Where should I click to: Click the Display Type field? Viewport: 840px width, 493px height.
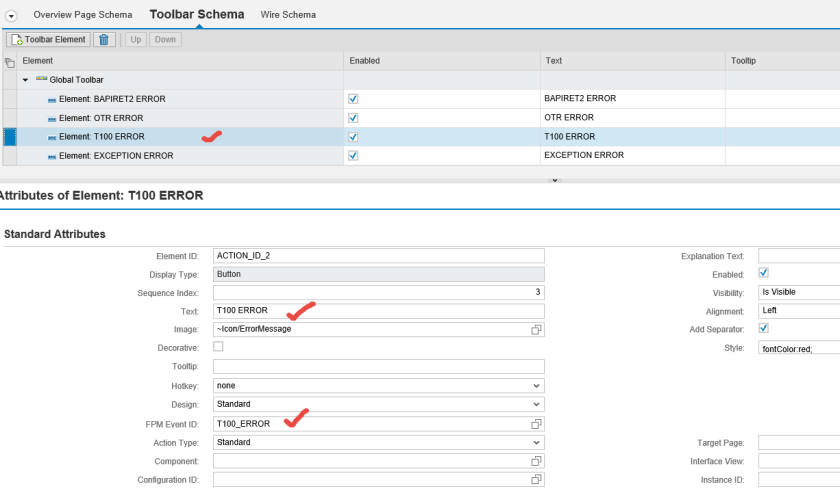tap(379, 274)
